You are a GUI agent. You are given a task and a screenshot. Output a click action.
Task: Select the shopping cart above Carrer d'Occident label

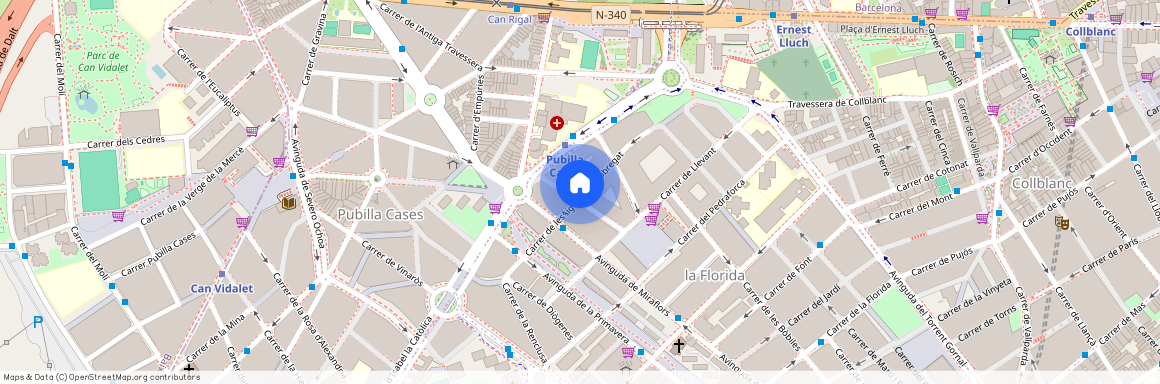(x=1070, y=121)
